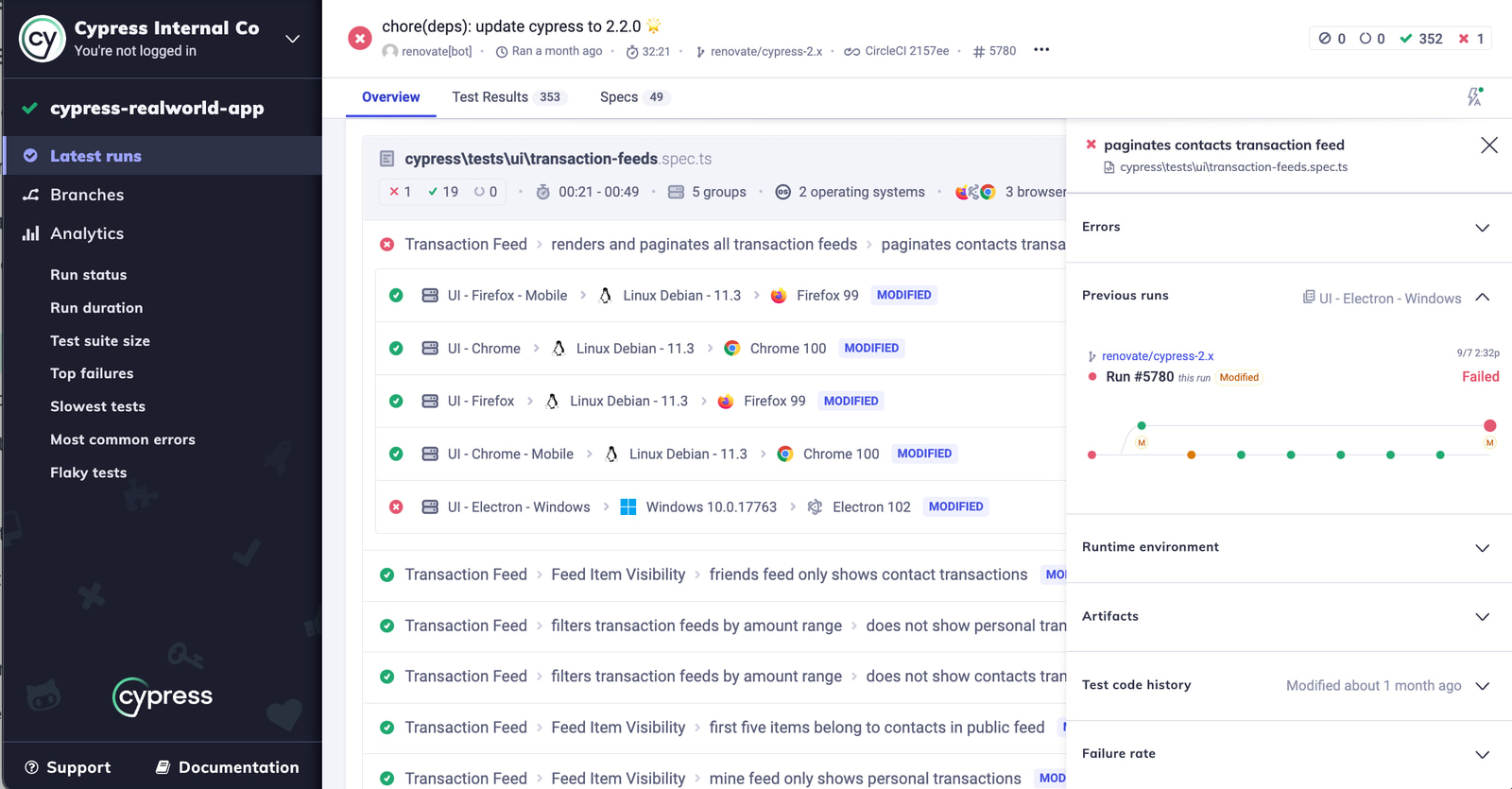1512x789 pixels.
Task: Click the Run #5780 entry
Action: tap(1140, 377)
